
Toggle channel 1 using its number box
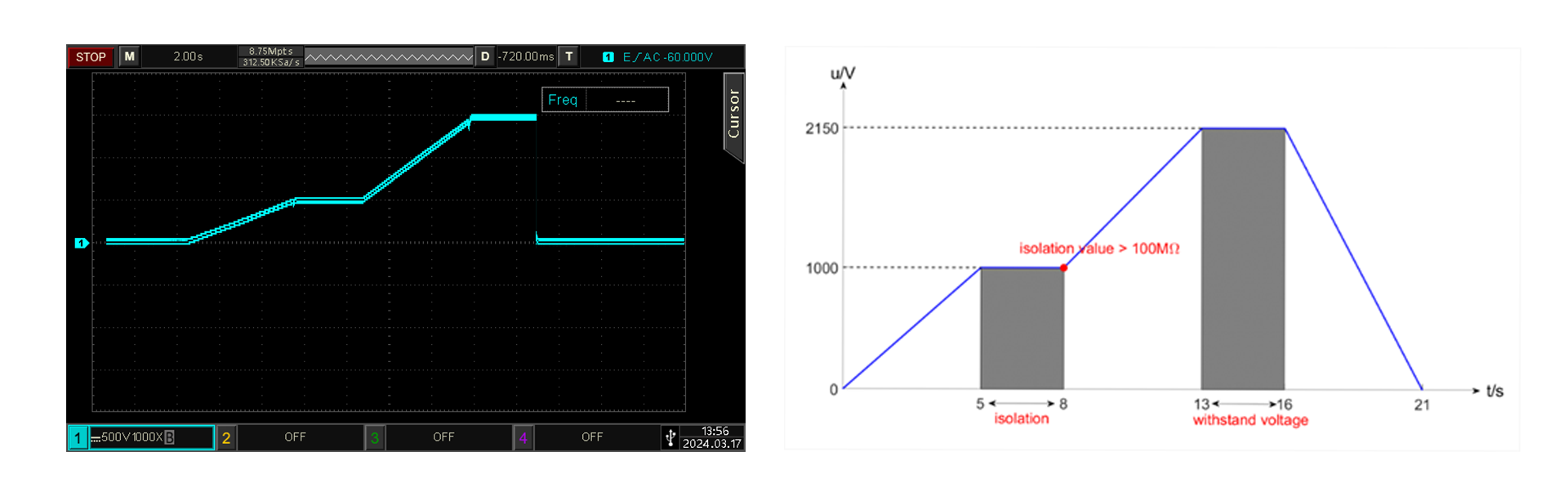tap(78, 438)
